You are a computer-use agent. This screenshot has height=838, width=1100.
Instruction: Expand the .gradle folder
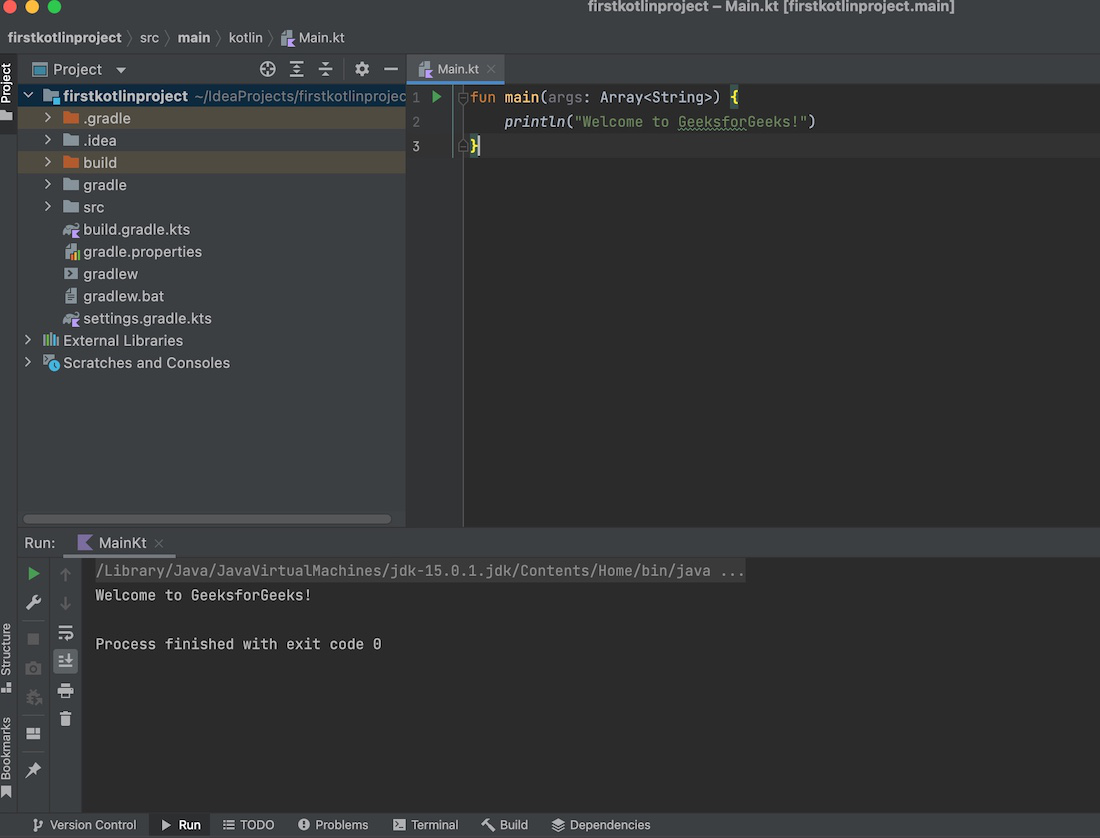(x=48, y=118)
